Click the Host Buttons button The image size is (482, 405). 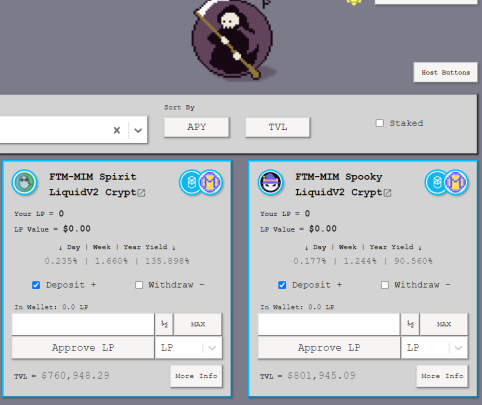click(446, 72)
